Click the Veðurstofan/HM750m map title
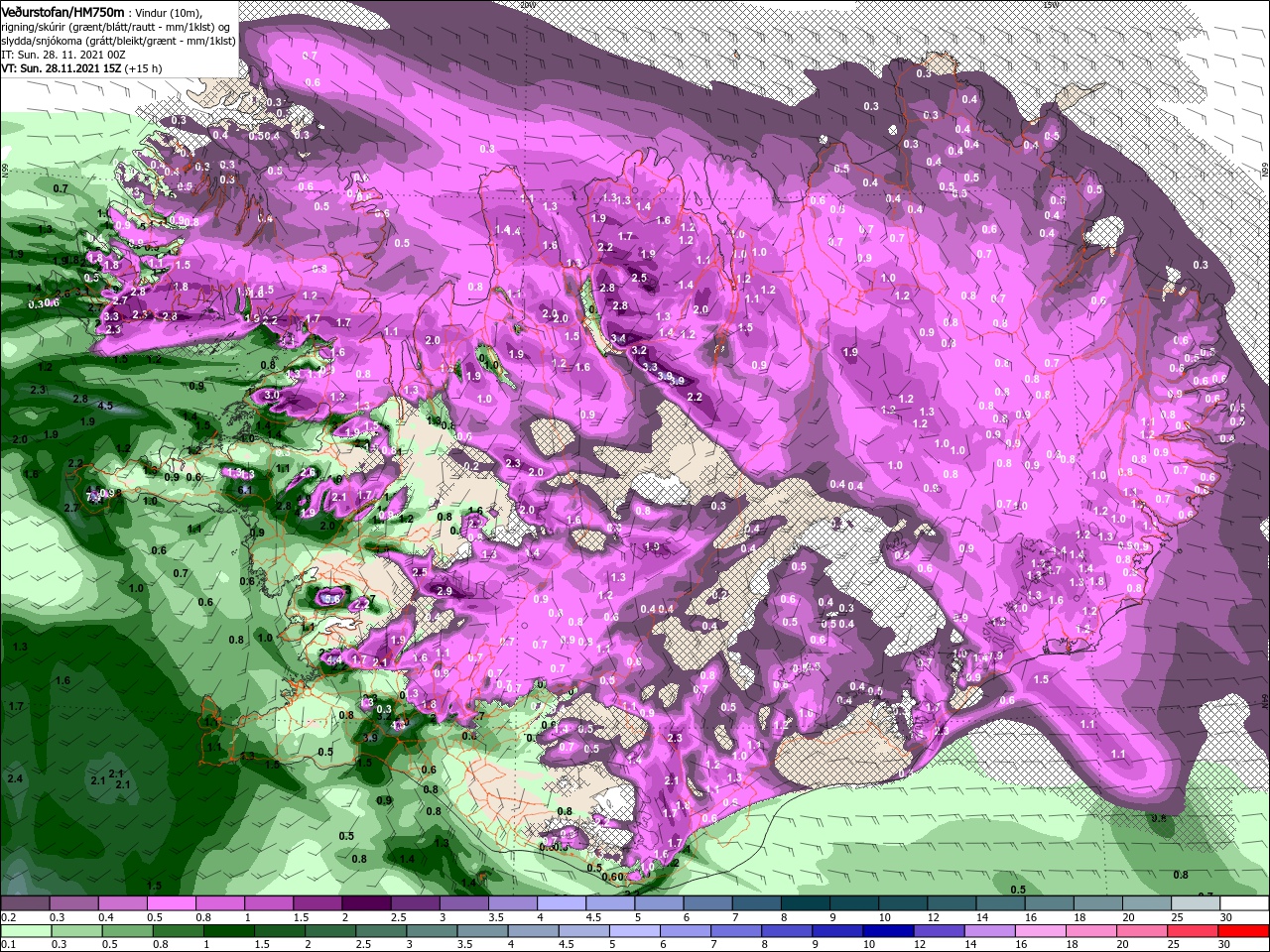 click(x=63, y=11)
